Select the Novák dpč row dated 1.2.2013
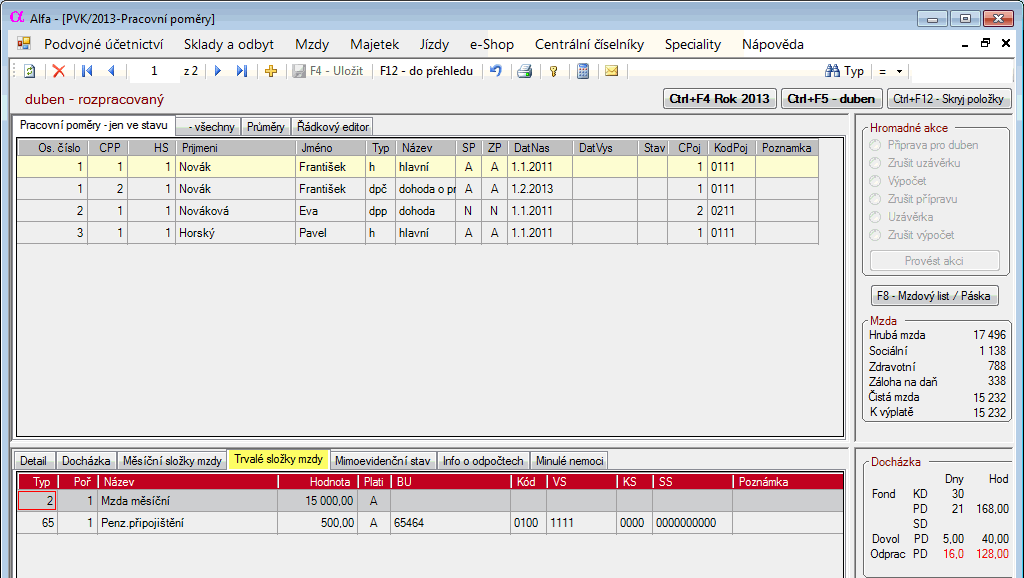1024x578 pixels. coord(417,189)
